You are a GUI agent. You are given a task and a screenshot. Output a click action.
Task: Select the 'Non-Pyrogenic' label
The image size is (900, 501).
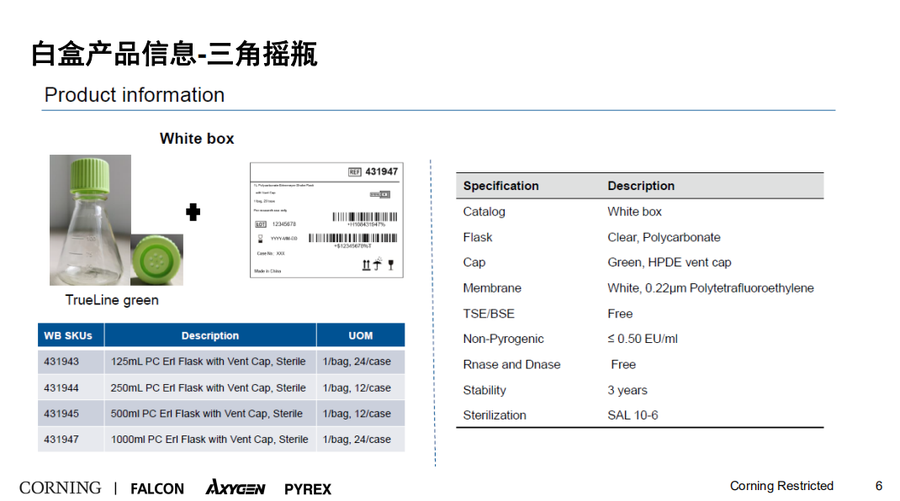coord(503,339)
